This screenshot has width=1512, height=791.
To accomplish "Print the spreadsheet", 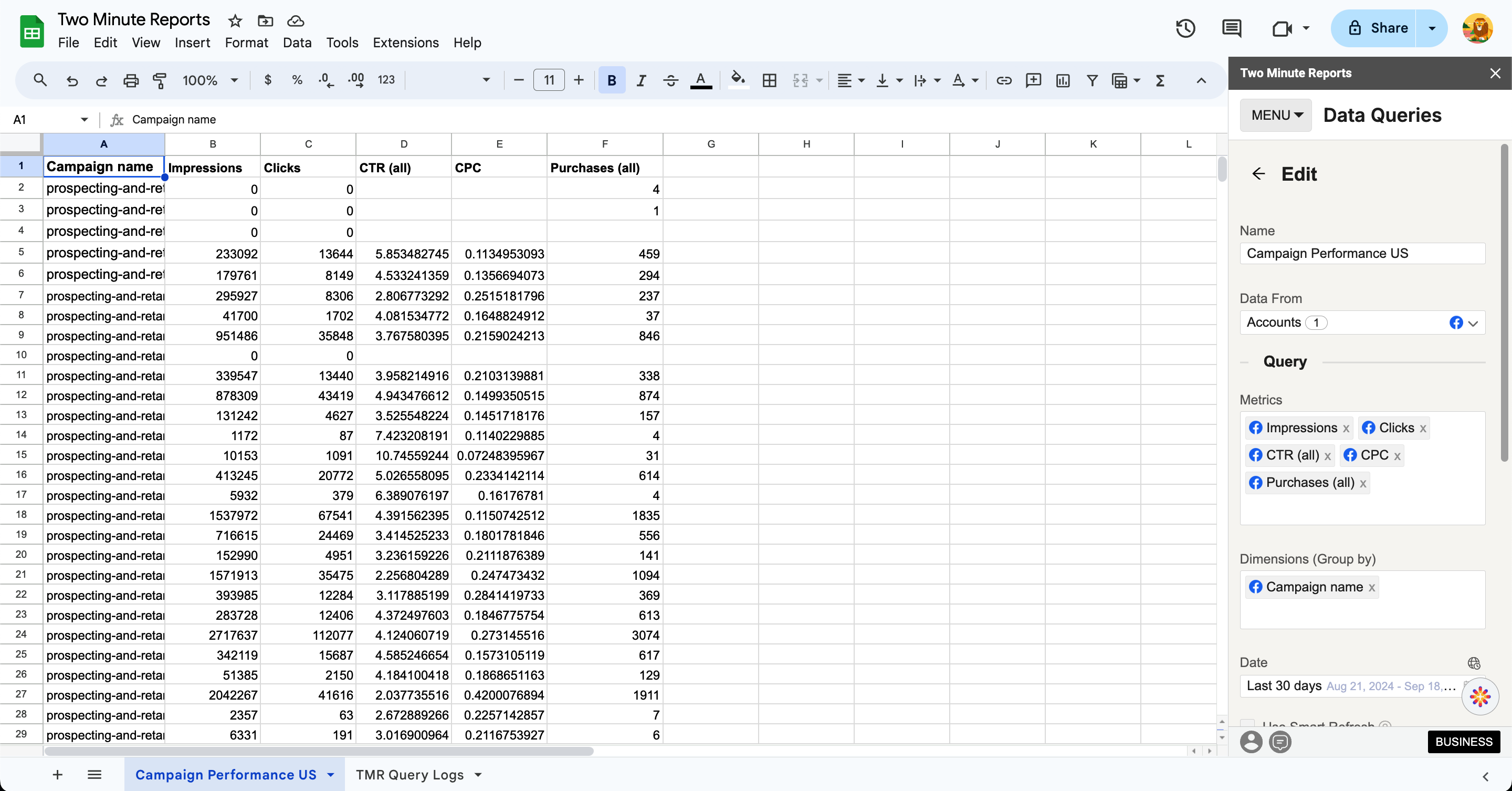I will tap(131, 80).
